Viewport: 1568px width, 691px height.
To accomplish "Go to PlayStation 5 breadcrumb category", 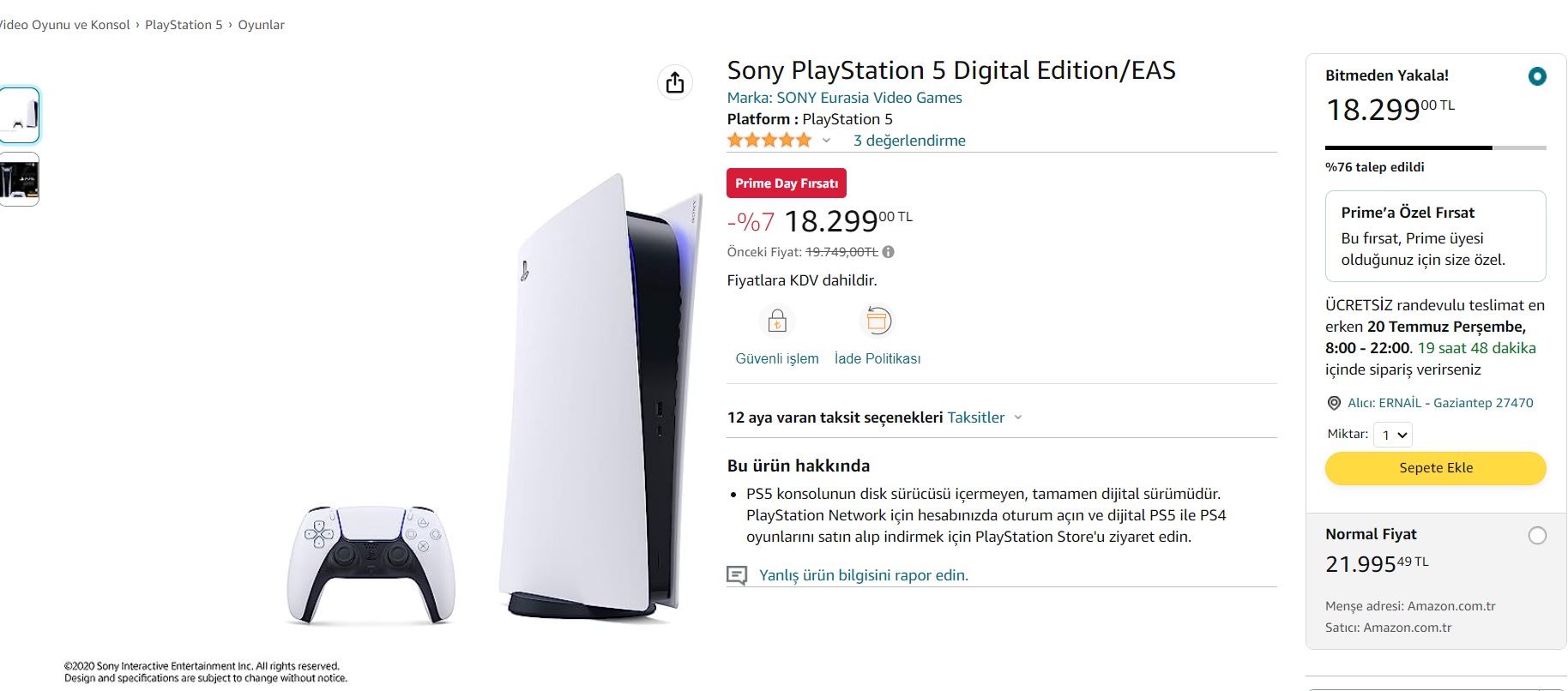I will [184, 25].
